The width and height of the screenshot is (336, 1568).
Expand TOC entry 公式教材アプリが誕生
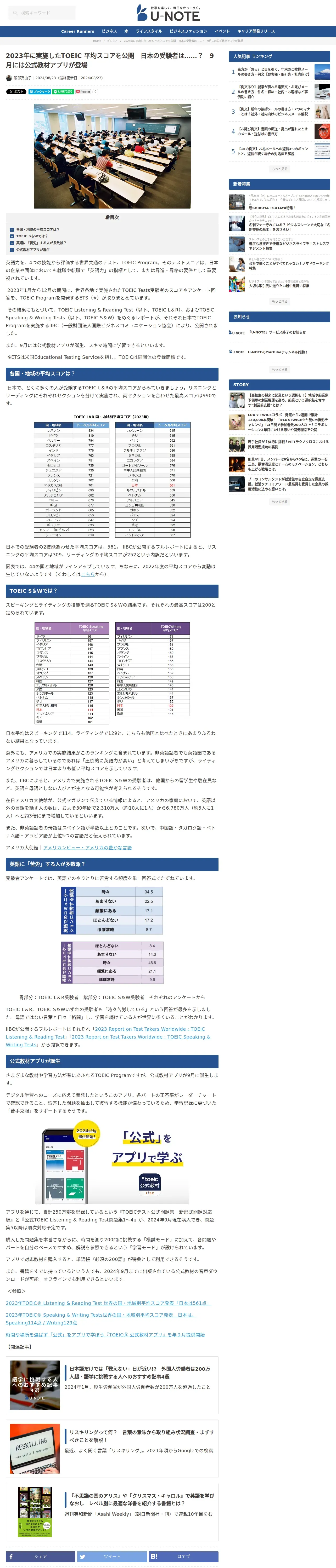coord(33,250)
